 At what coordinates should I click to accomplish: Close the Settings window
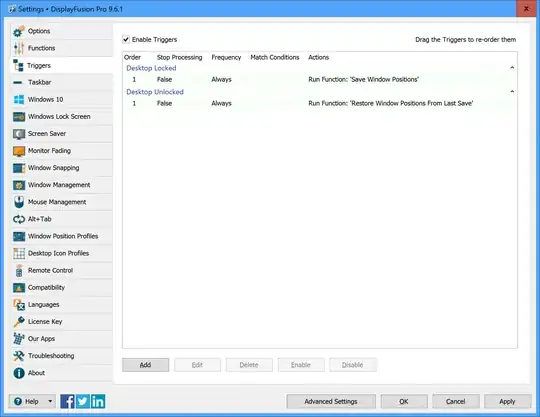click(x=527, y=9)
